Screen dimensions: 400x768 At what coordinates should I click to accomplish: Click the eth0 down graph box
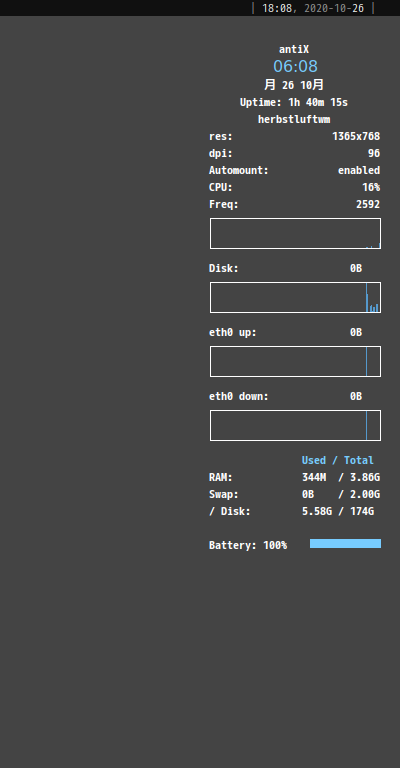(295, 425)
